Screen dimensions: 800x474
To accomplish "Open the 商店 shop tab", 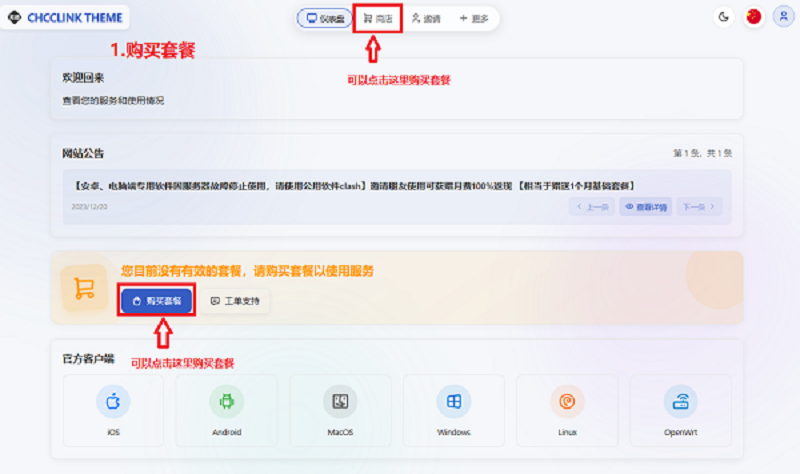I will [378, 18].
